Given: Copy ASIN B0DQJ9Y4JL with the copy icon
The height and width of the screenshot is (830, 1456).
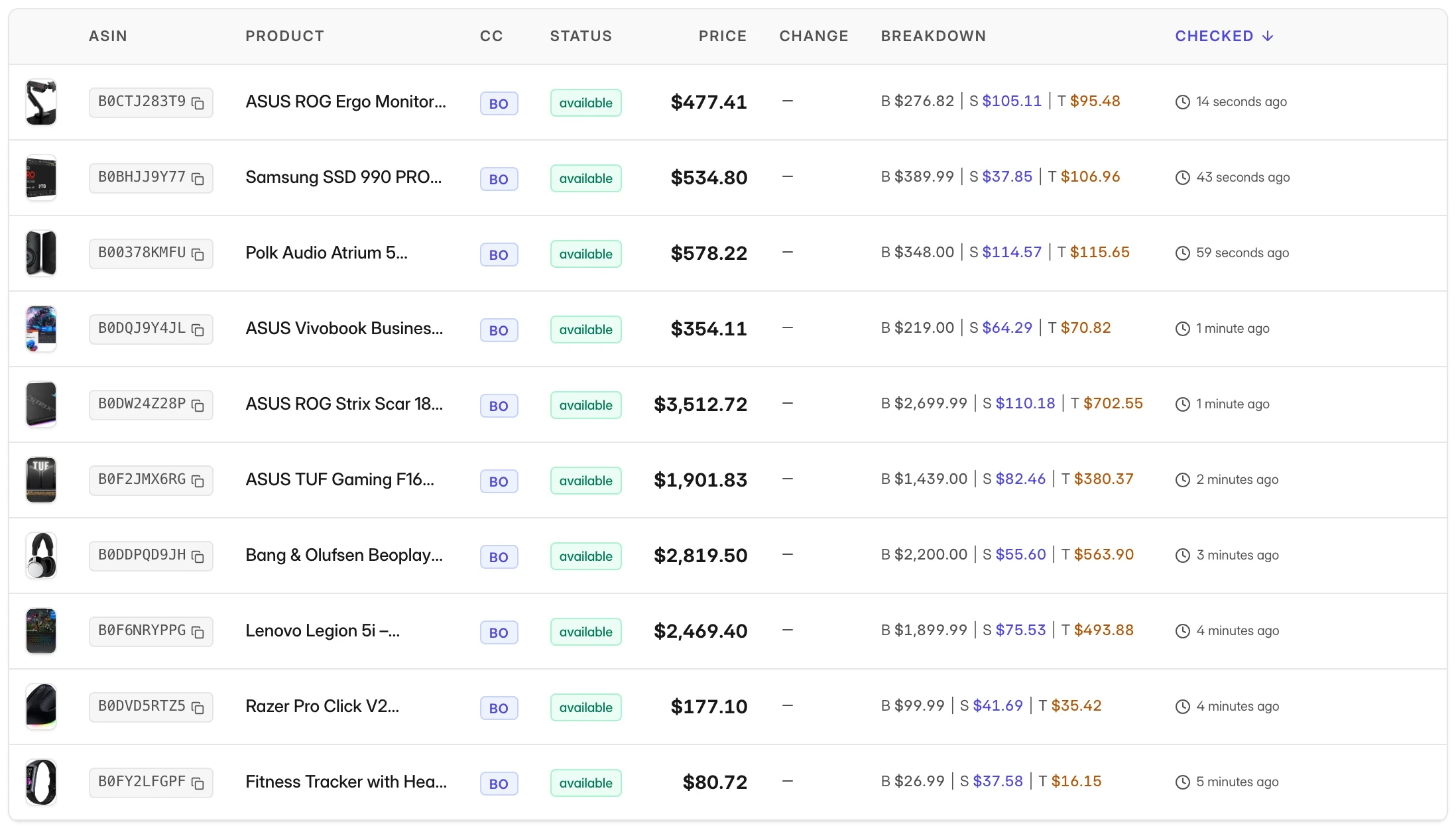Looking at the screenshot, I should 198,329.
